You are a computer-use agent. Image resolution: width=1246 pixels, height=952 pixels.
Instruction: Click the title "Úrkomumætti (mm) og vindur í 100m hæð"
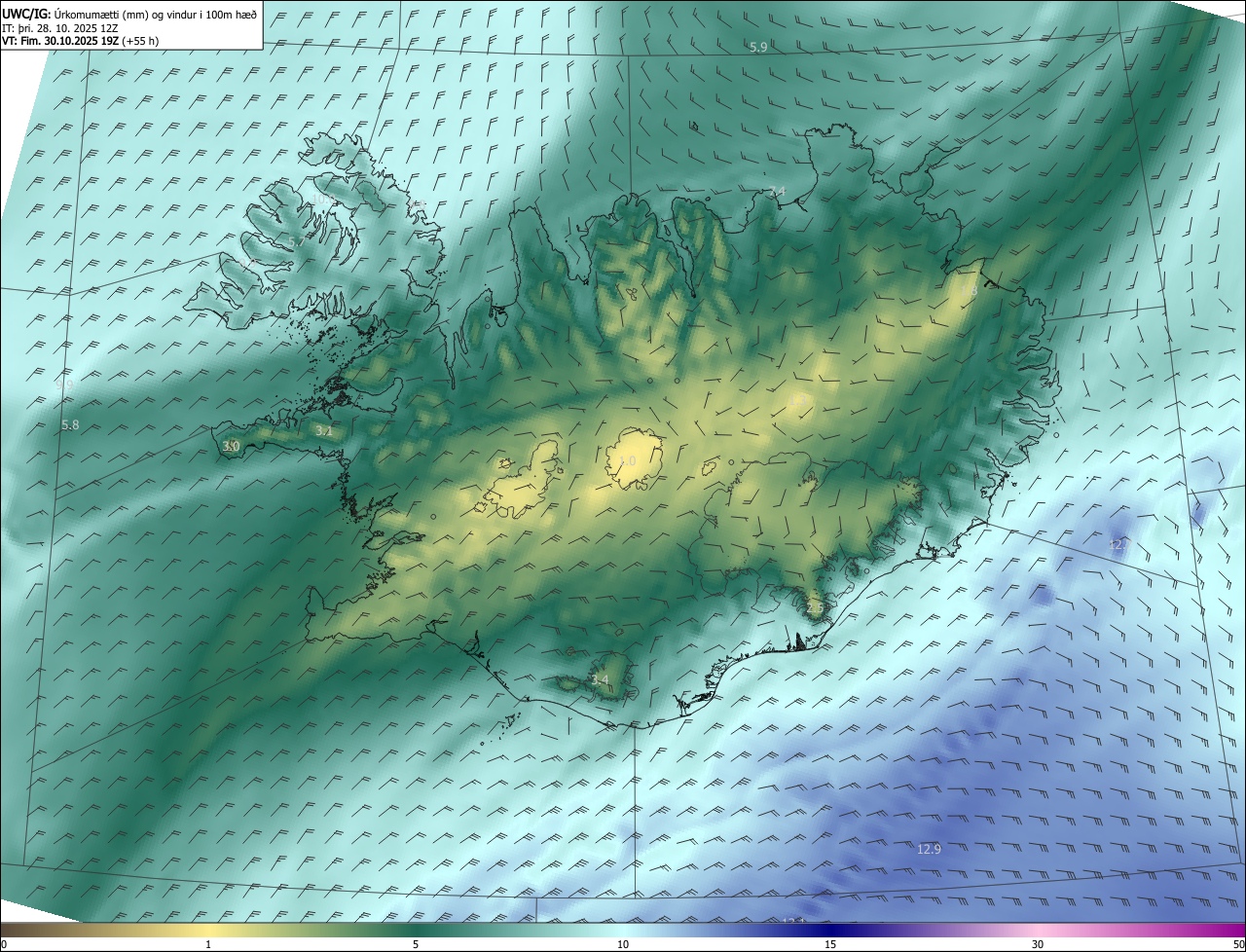coord(156,14)
